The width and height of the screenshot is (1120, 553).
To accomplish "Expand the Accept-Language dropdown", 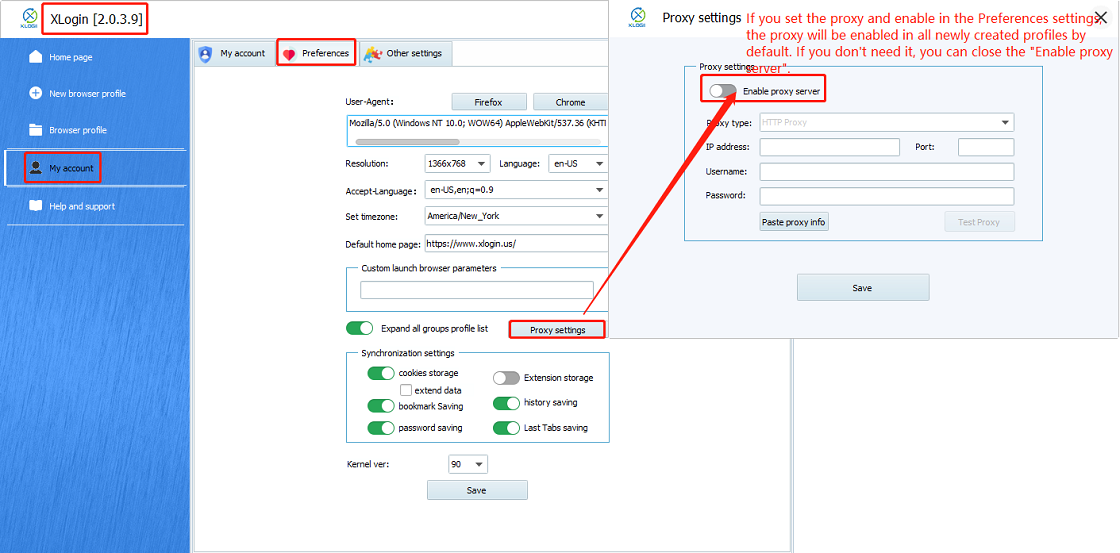I will tap(515, 190).
